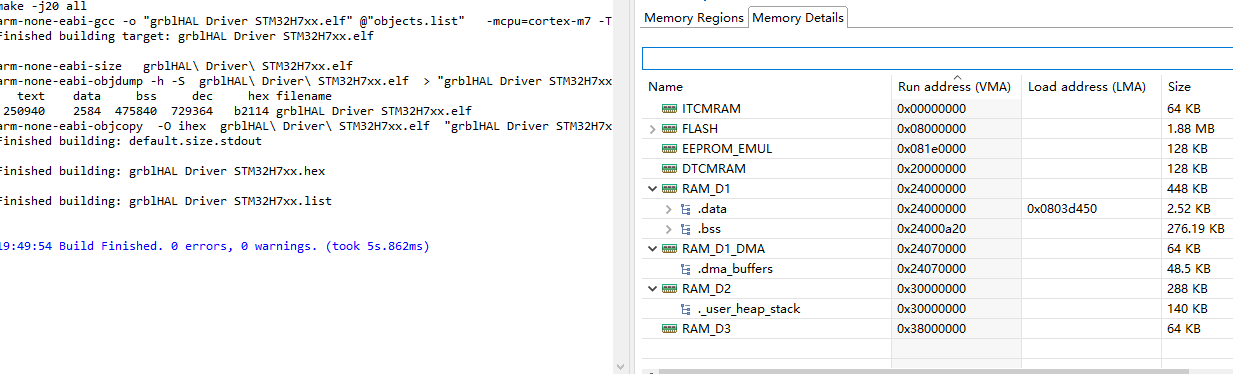The width and height of the screenshot is (1233, 374).
Task: Select the Memory Details tab
Action: click(798, 17)
